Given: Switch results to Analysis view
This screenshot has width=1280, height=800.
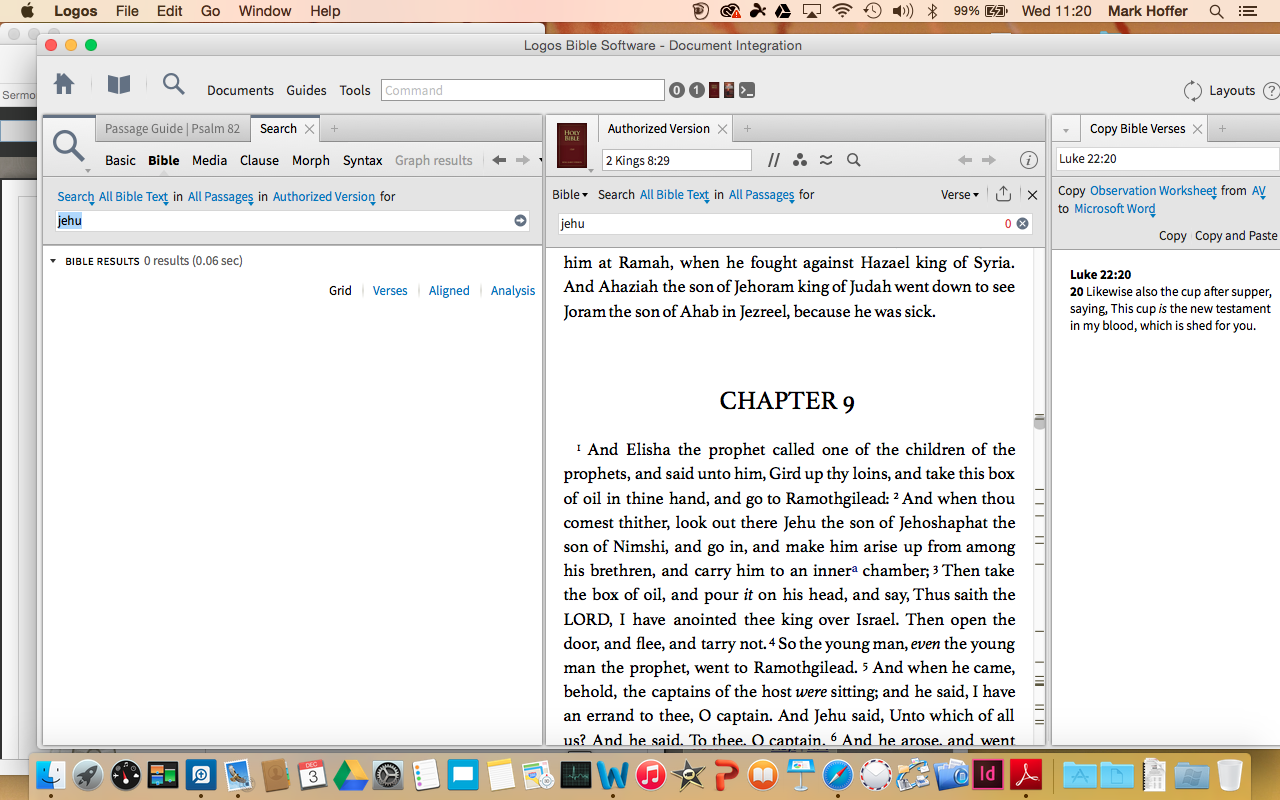Looking at the screenshot, I should [x=512, y=291].
